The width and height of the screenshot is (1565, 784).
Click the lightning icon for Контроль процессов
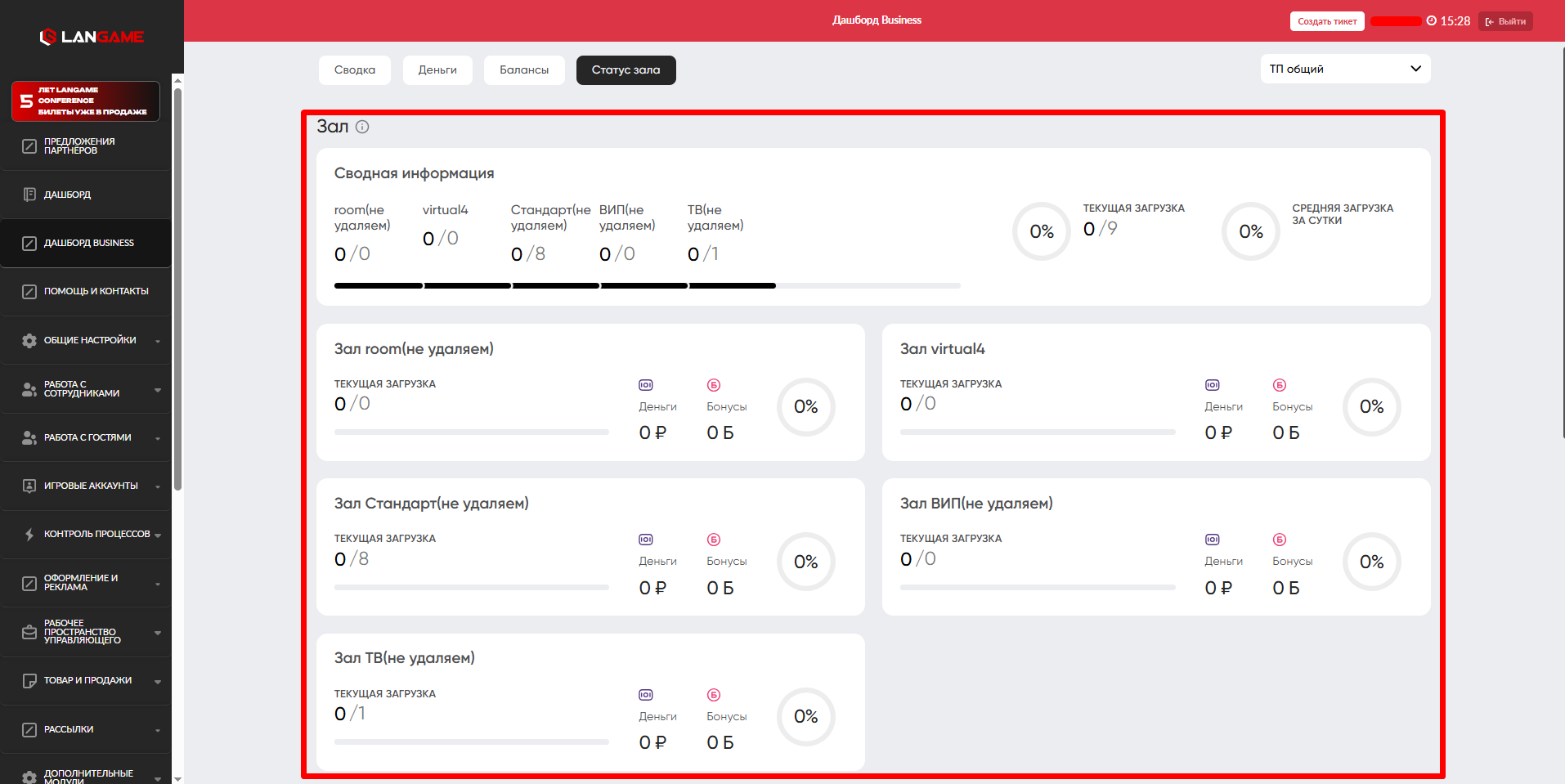[x=29, y=535]
